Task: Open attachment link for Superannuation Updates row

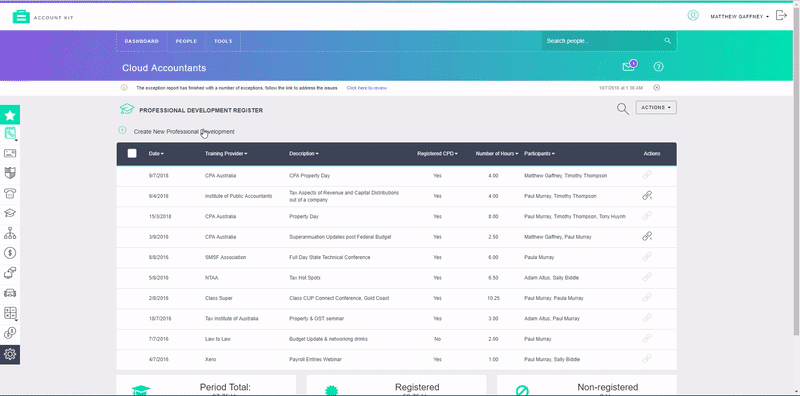Action: 647,236
